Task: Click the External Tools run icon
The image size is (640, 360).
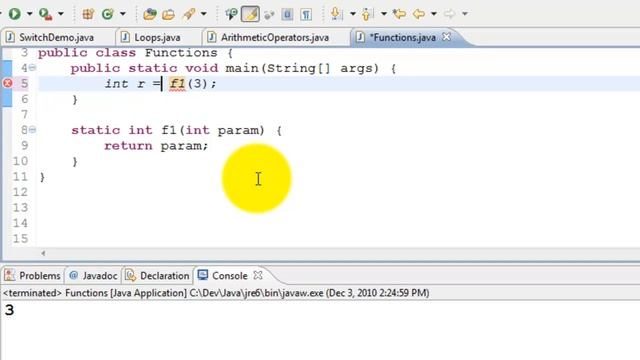Action: coord(45,14)
